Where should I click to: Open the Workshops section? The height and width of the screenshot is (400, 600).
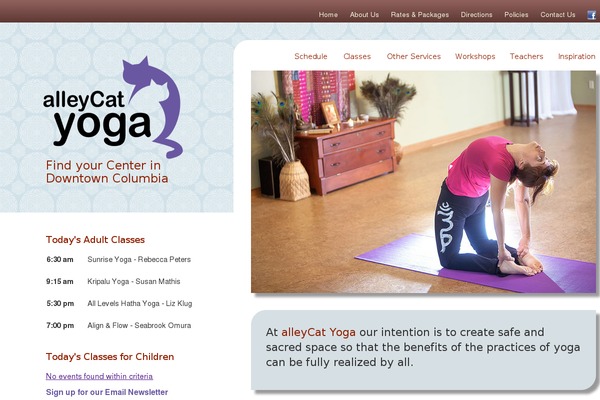coord(475,56)
